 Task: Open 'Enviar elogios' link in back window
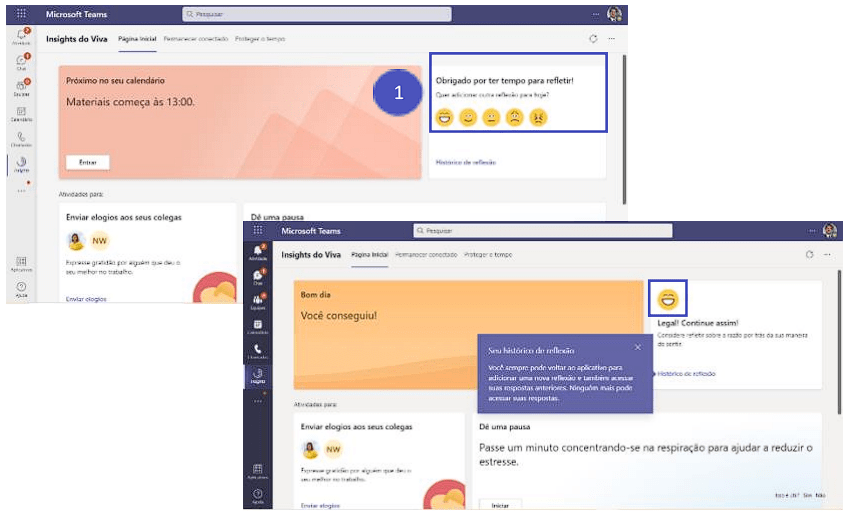[x=86, y=299]
